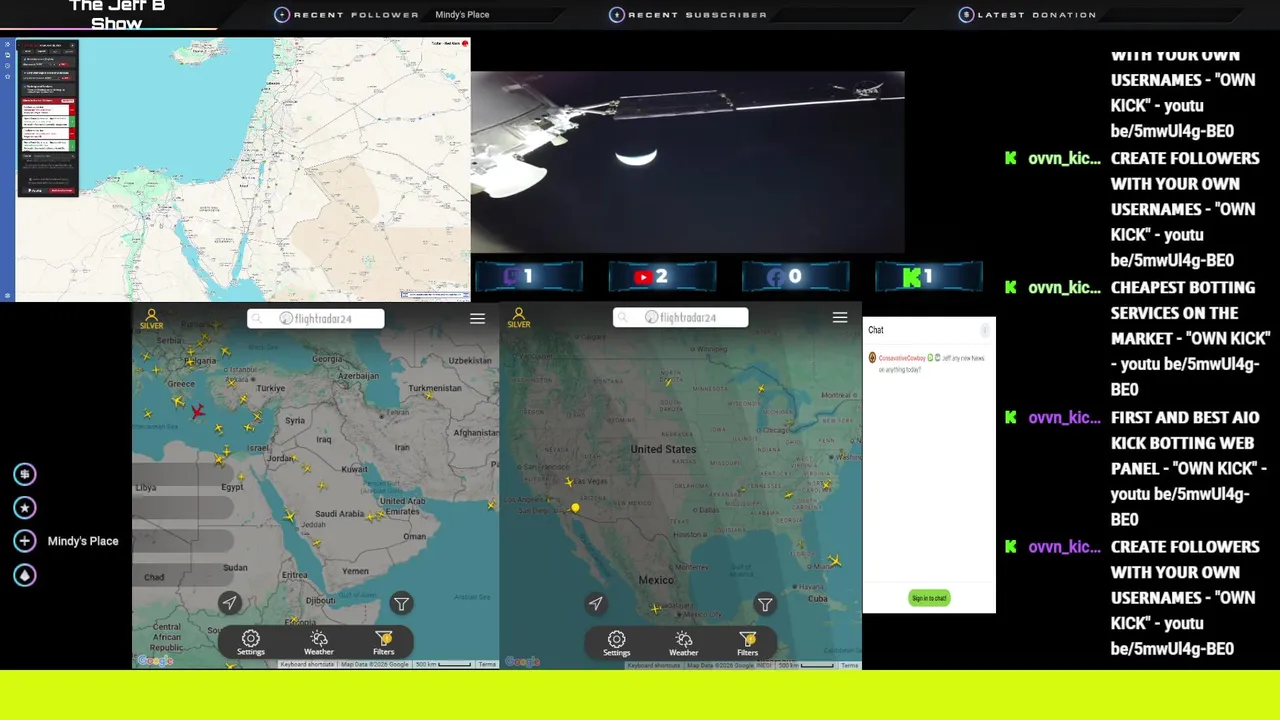Click the location arrow button on the United States map
The image size is (1280, 720).
pyautogui.click(x=596, y=603)
